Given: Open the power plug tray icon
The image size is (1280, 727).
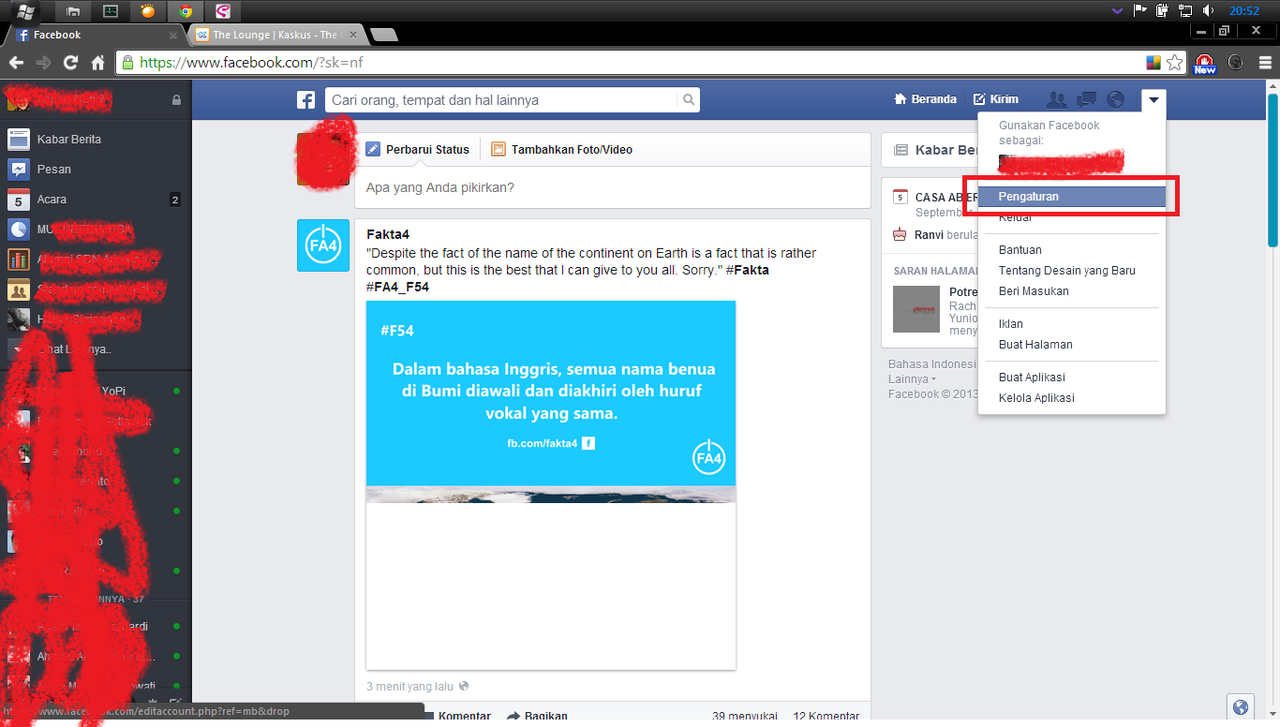Looking at the screenshot, I should (x=1162, y=10).
